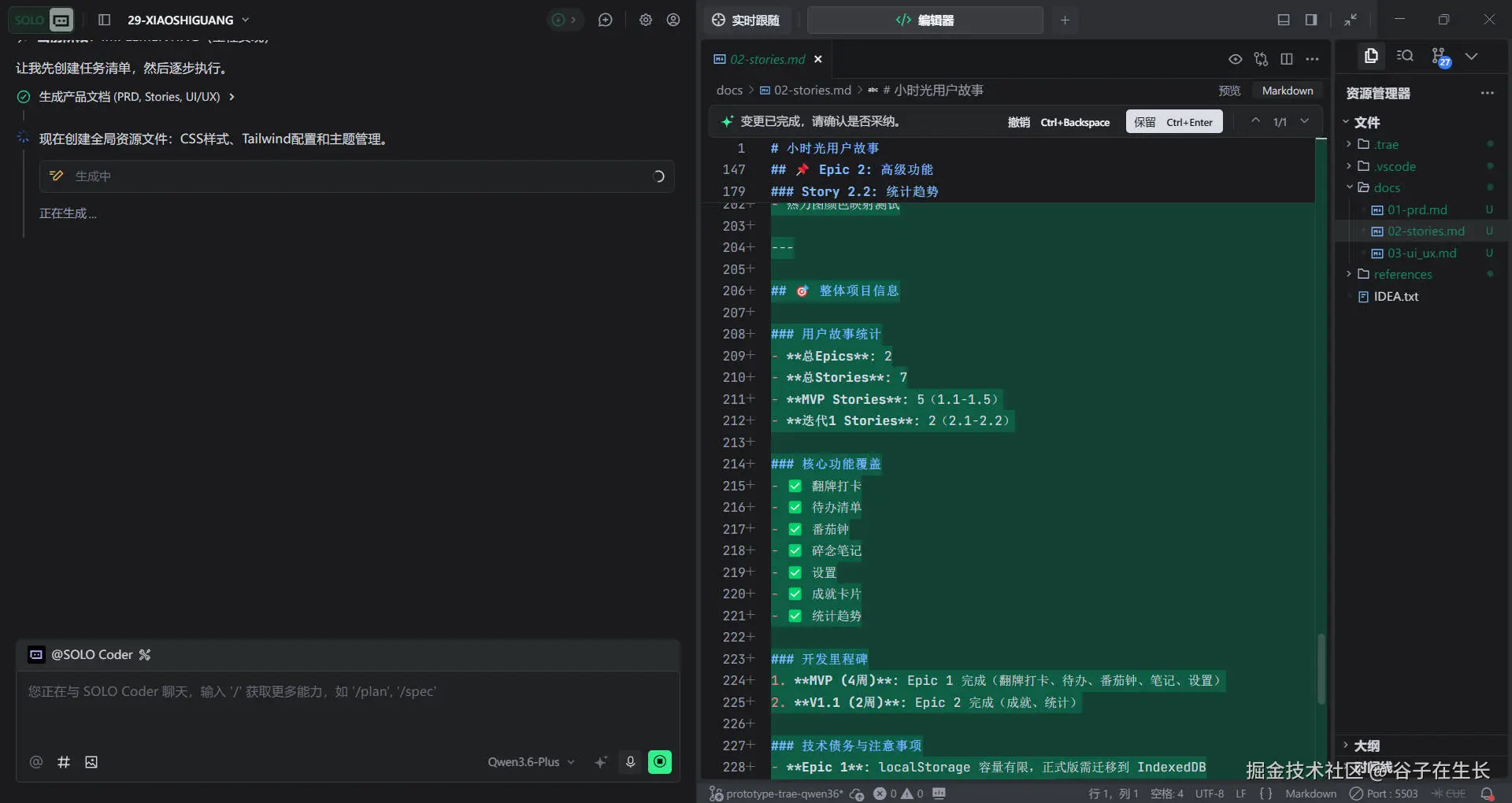Open the IDEA.txt file

tap(1395, 296)
